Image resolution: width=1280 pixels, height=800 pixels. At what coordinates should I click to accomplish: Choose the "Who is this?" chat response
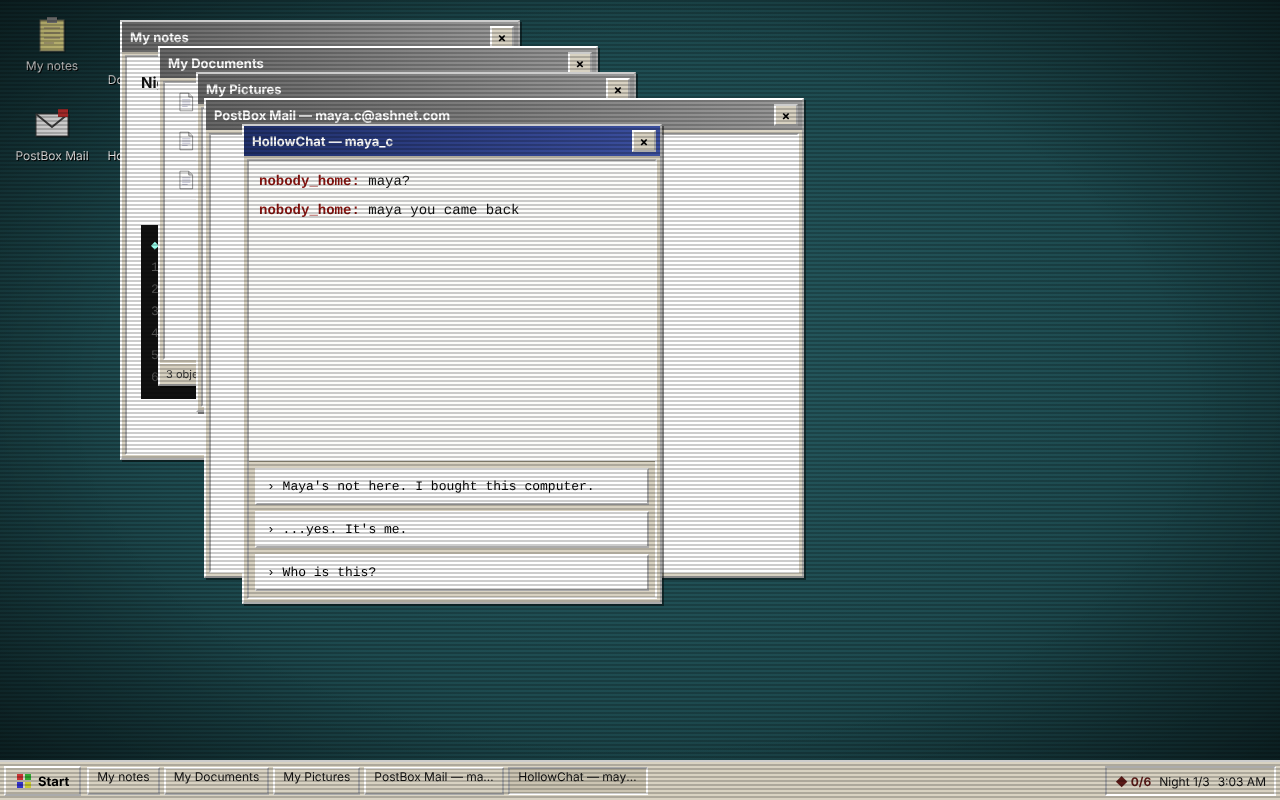coord(451,572)
